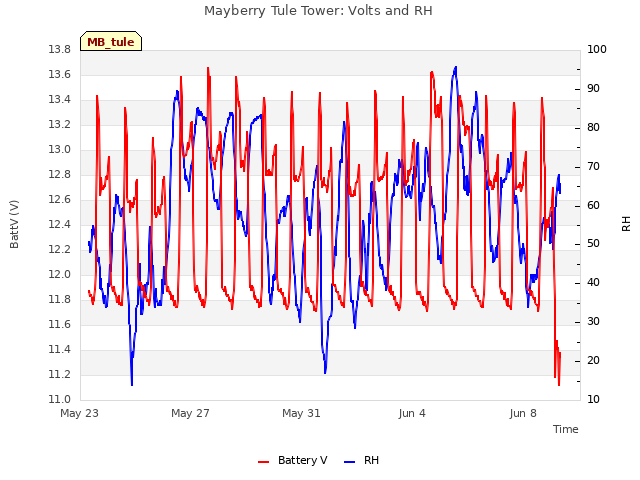Click the 11.4 voltage axis value
The image size is (640, 480).
[60, 349]
